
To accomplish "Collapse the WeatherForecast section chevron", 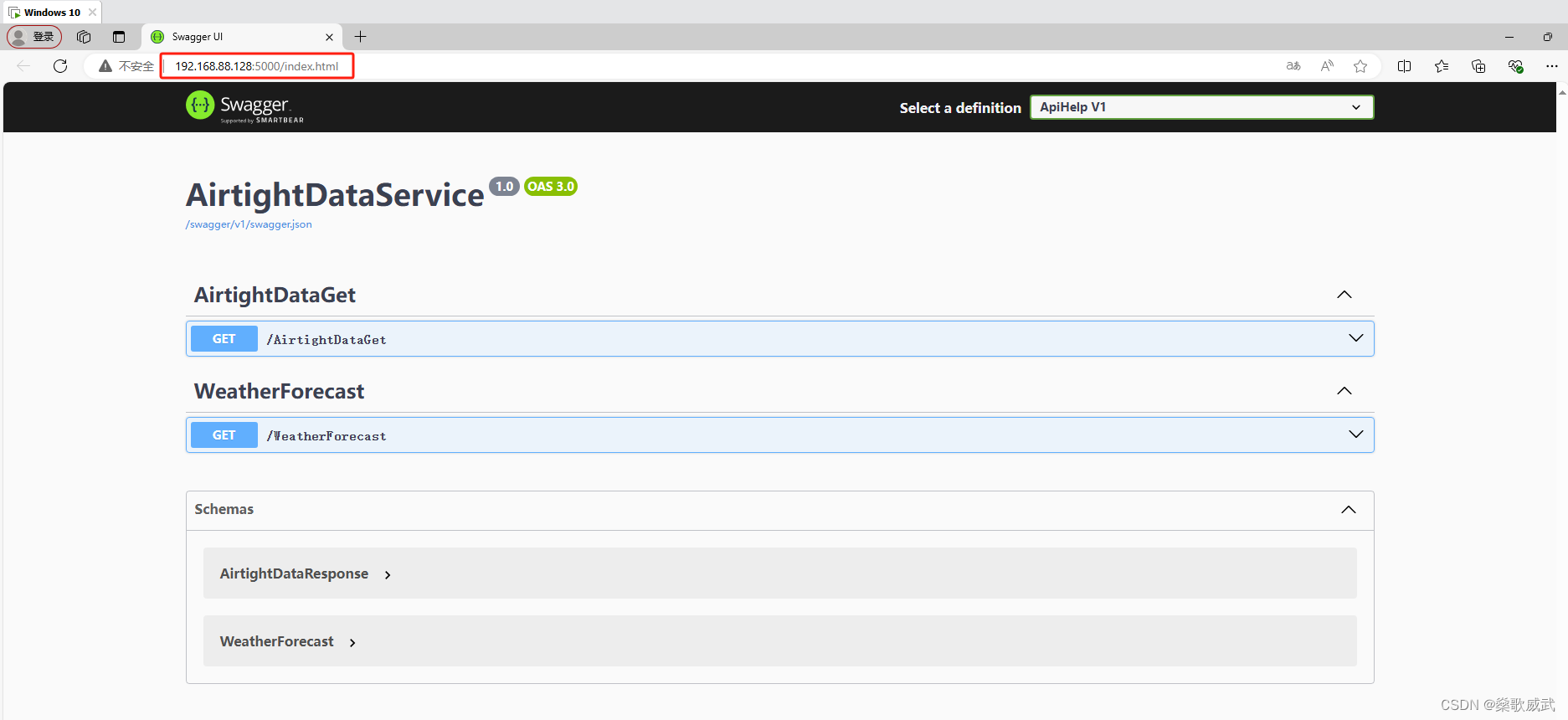I will 1344,391.
